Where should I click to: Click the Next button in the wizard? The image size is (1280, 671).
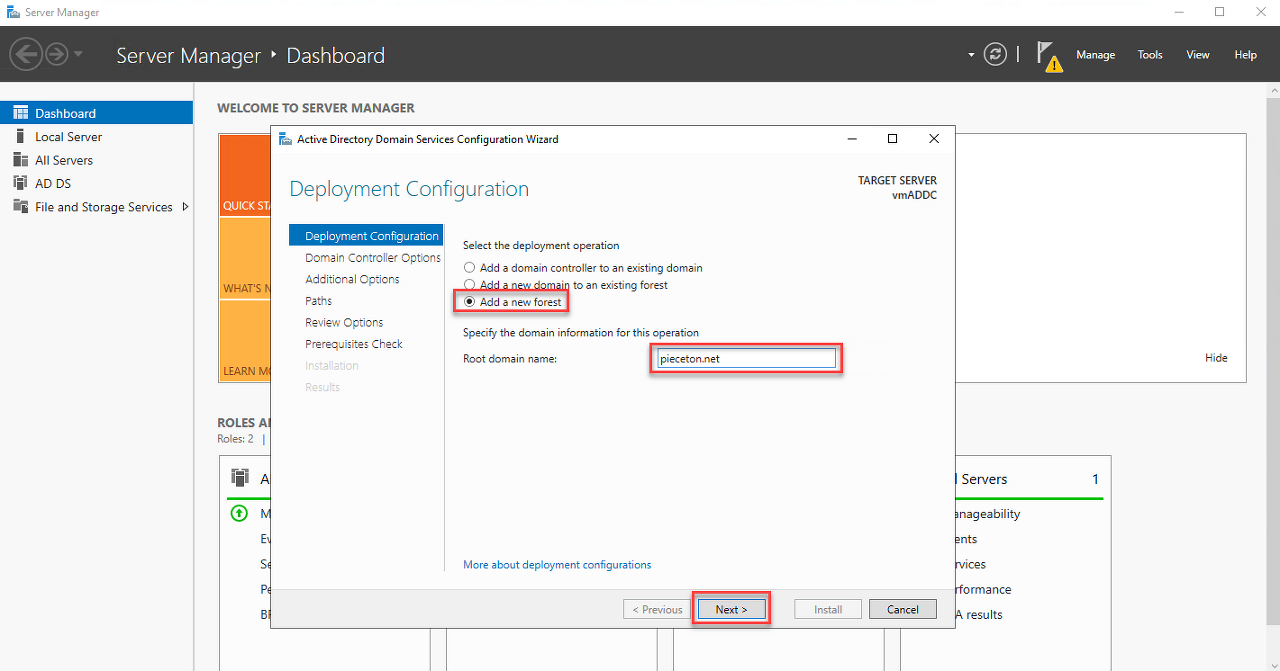[731, 609]
